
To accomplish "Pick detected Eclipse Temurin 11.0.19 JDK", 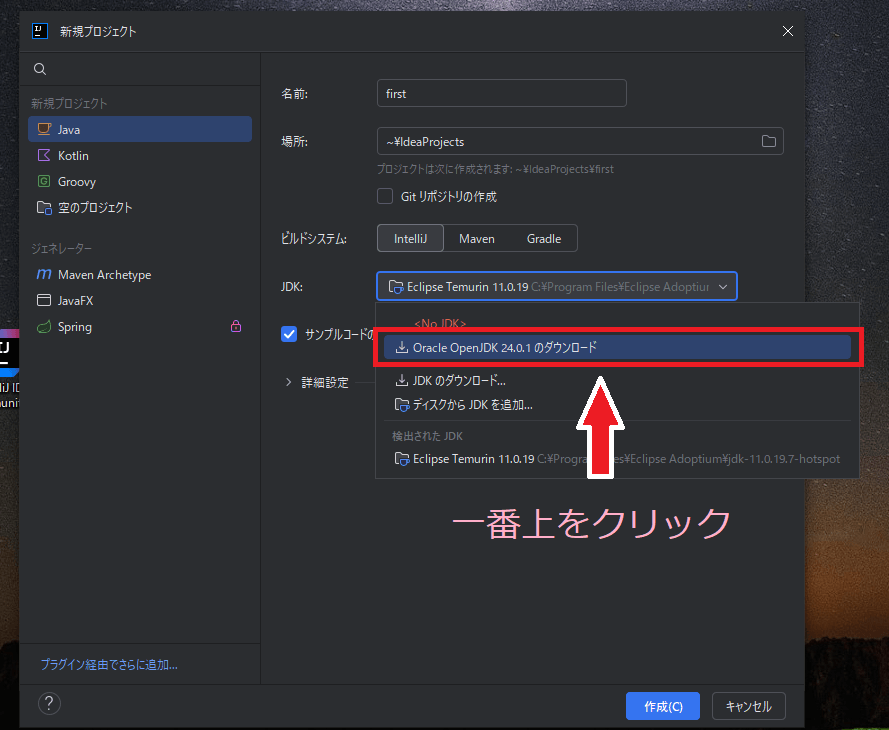I will (617, 459).
